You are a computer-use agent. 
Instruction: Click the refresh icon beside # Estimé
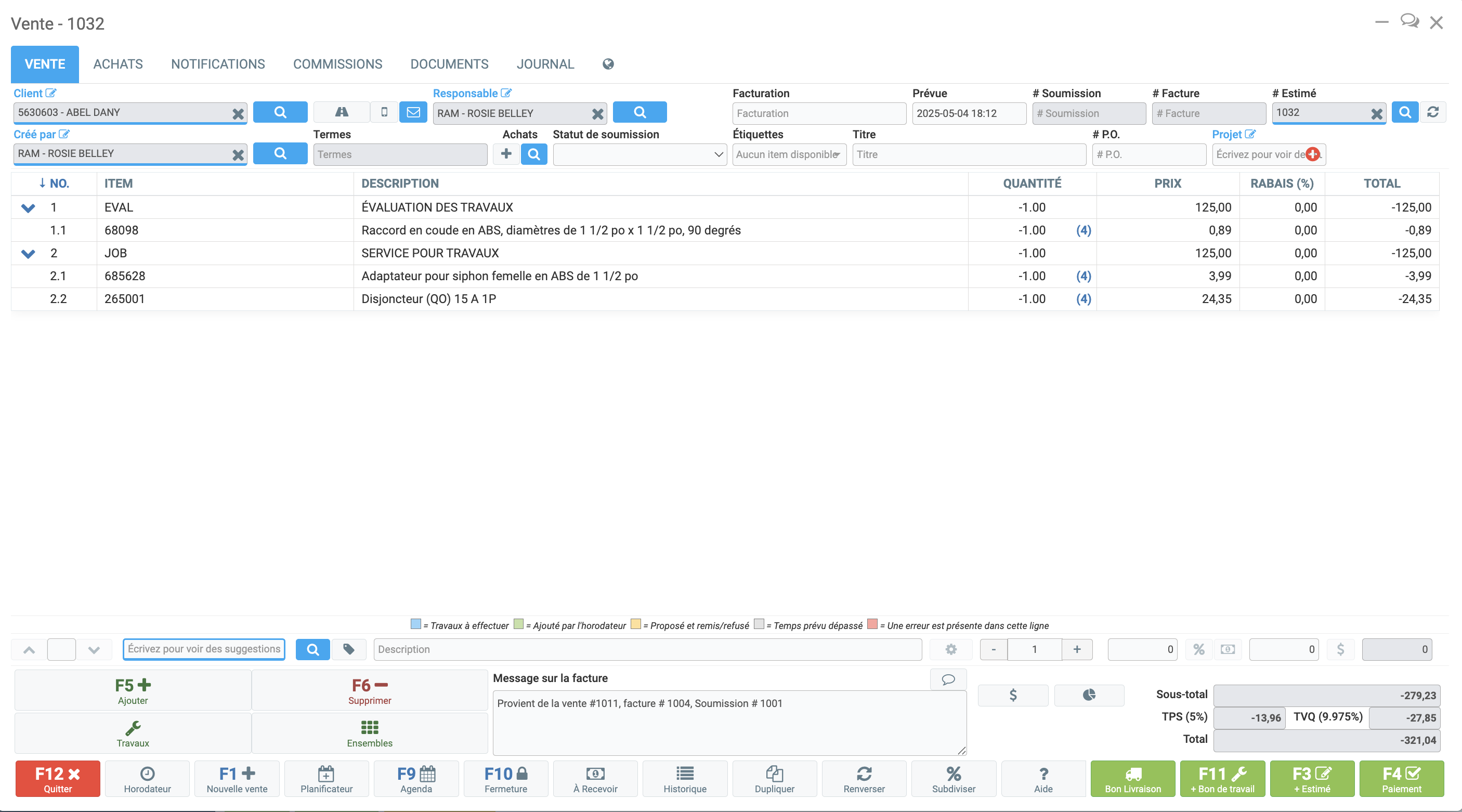1432,112
